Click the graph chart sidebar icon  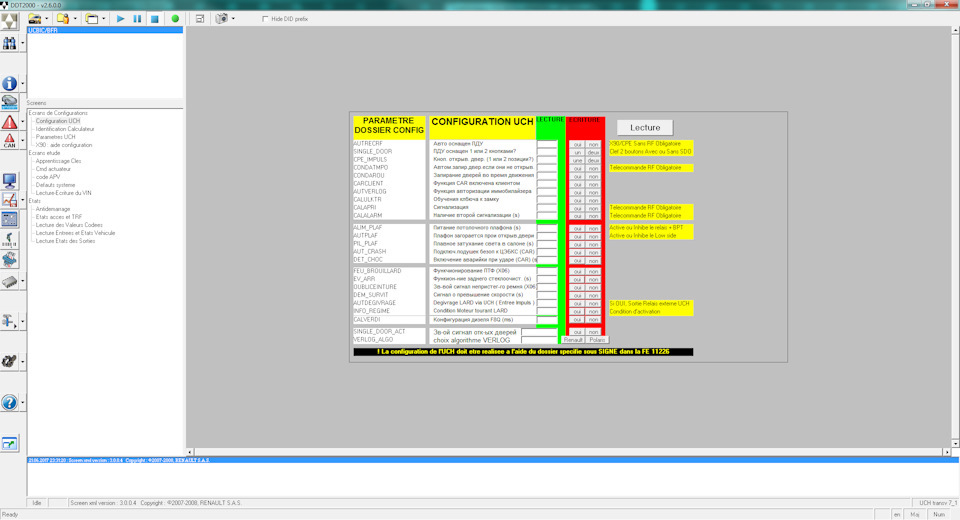tap(9, 200)
